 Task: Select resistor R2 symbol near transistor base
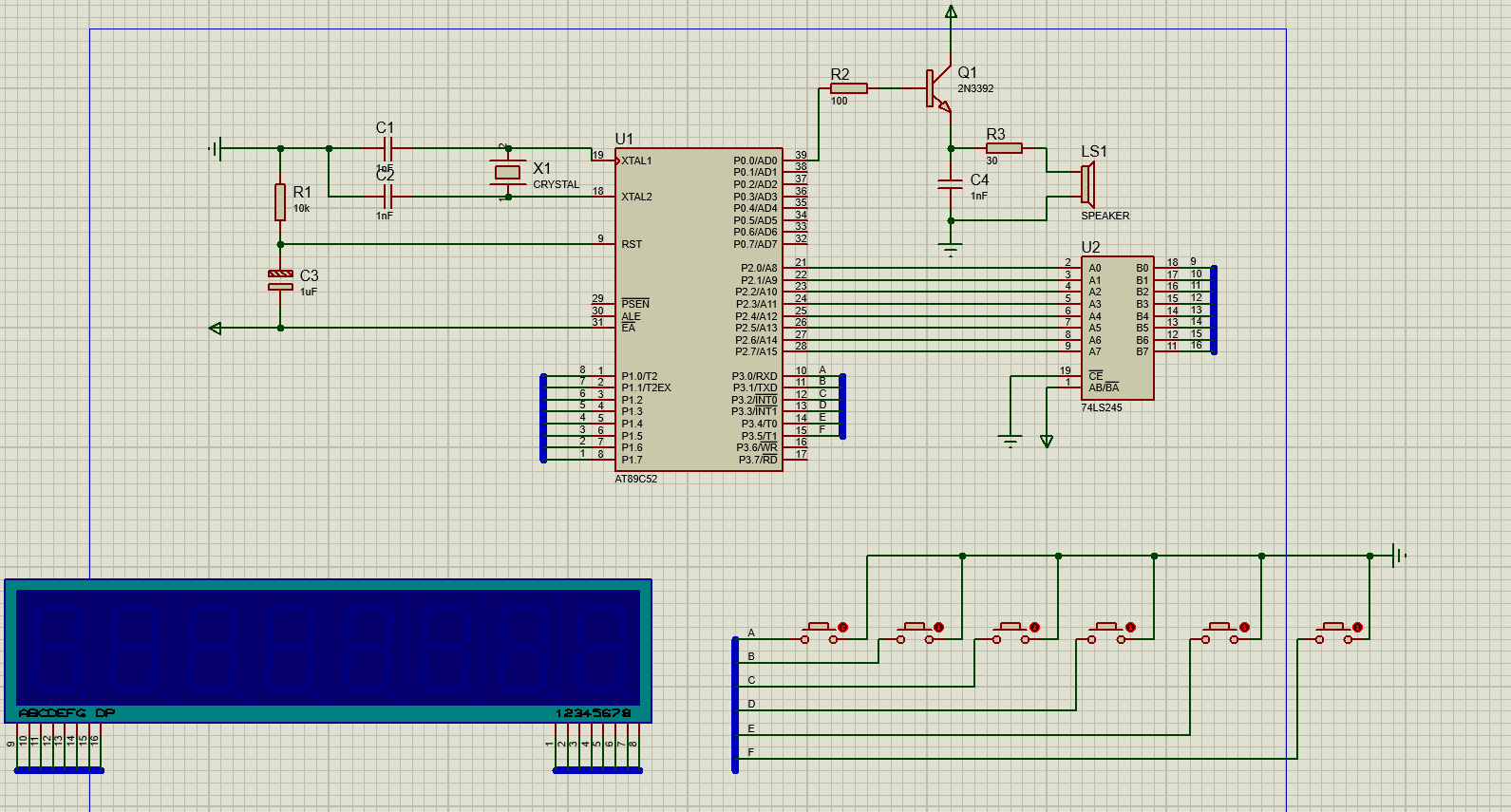(848, 88)
